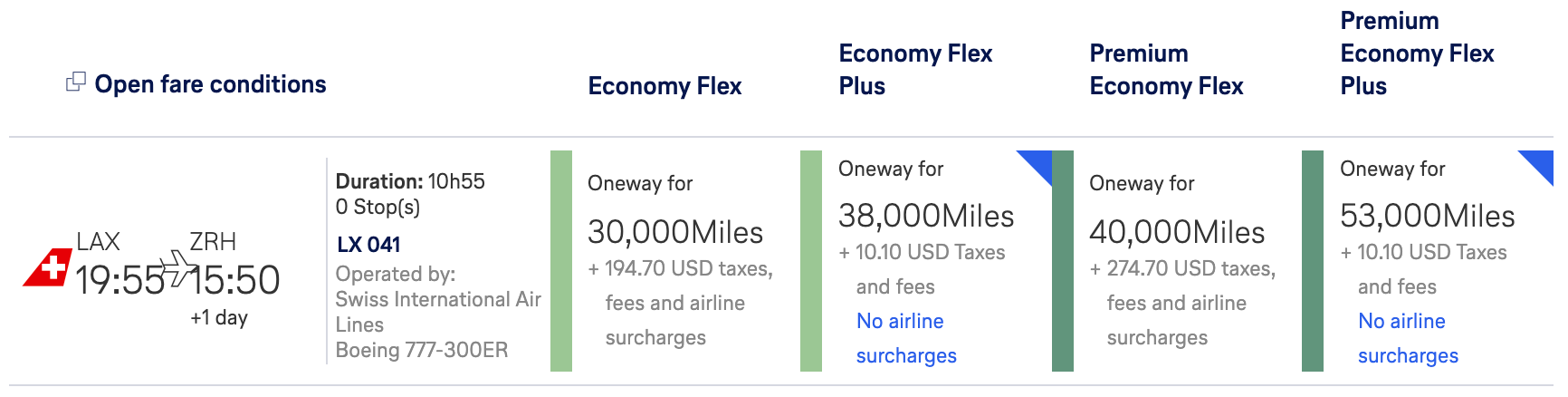
Task: Click the Economy Flex column header
Action: (664, 86)
